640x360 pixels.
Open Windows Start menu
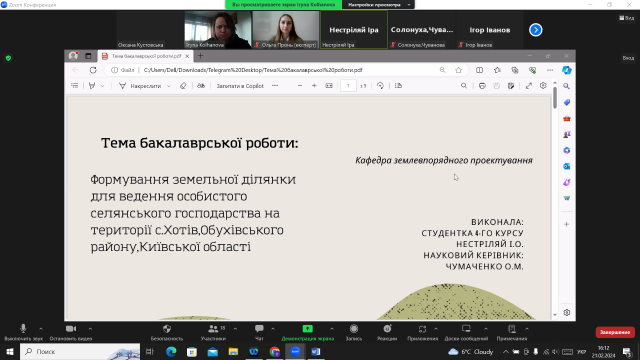coord(10,351)
